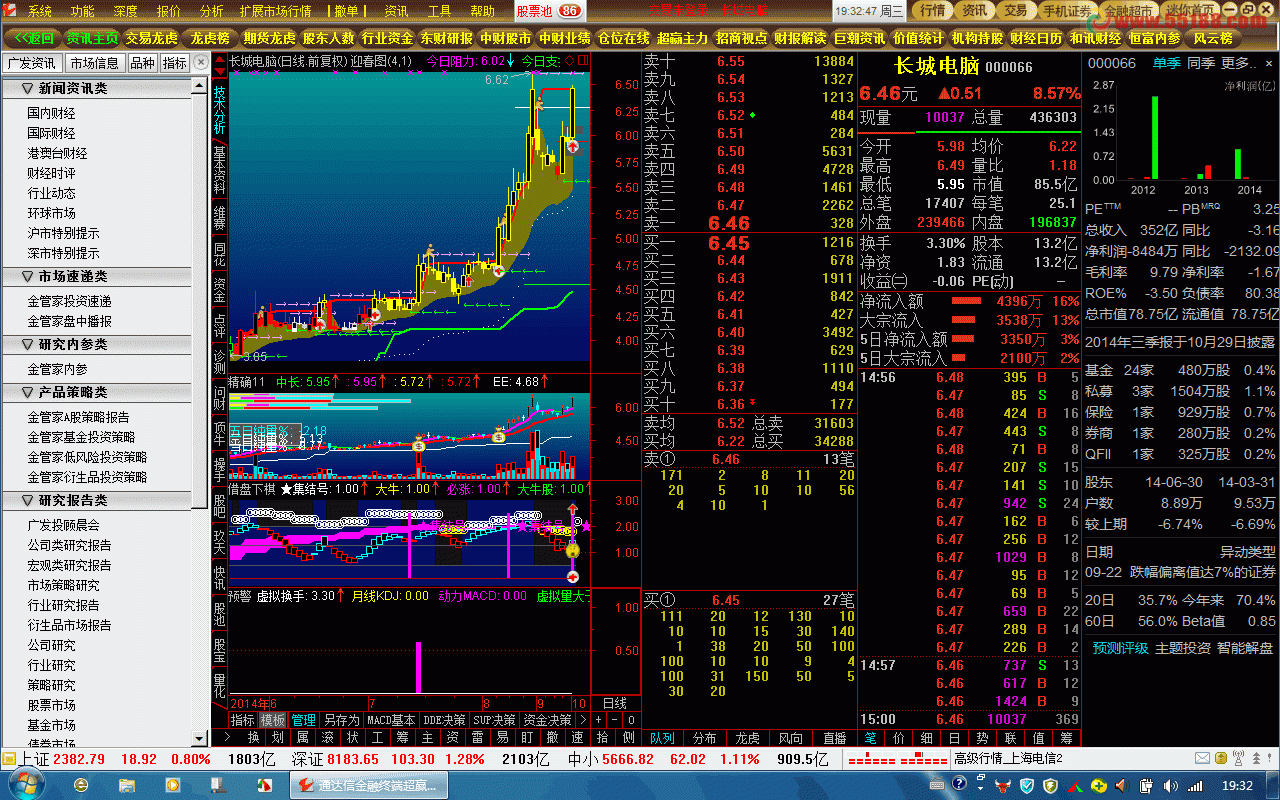The width and height of the screenshot is (1280, 800).
Task: Close the right financial panel with x
Action: click(x=1270, y=63)
